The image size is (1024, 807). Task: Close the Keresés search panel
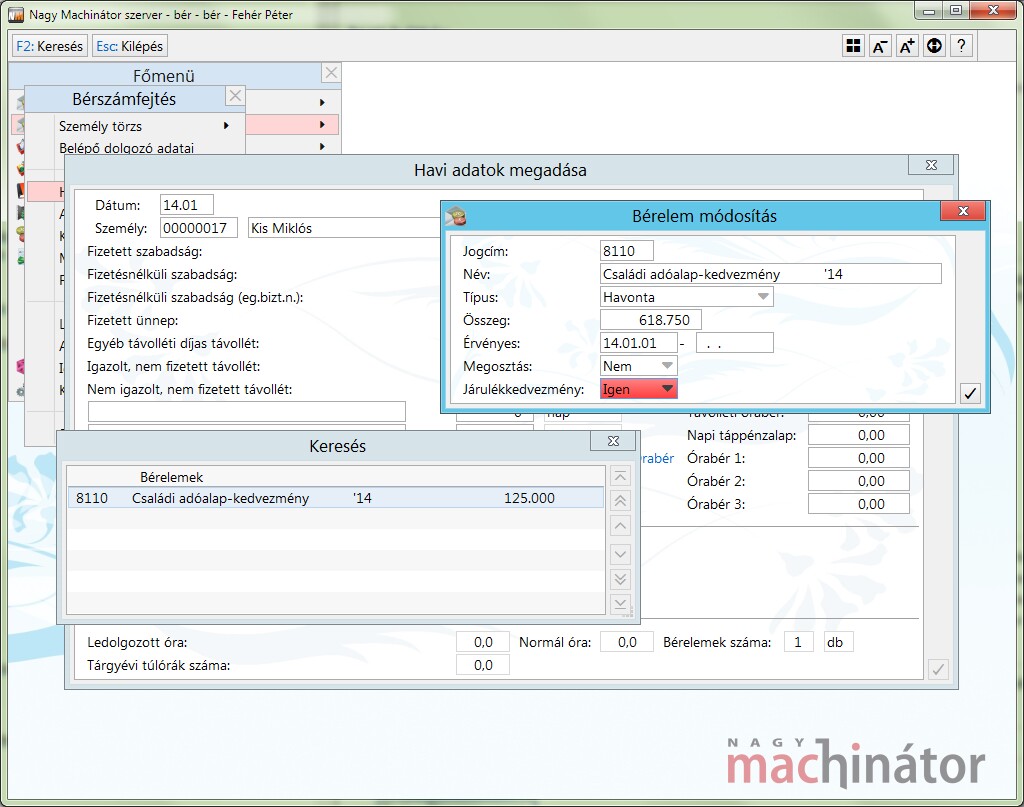(612, 442)
